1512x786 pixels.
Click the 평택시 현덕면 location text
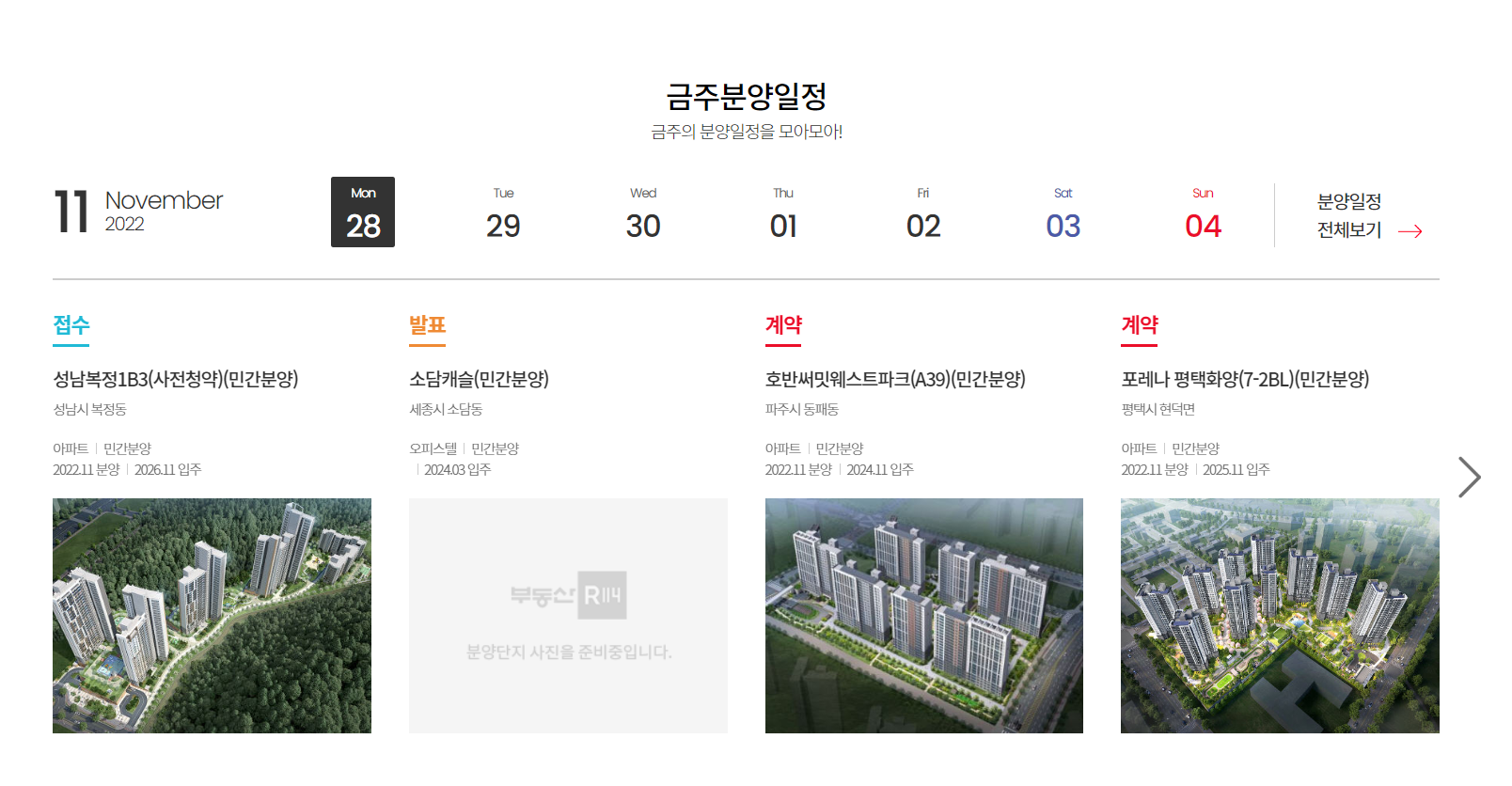(x=1158, y=409)
